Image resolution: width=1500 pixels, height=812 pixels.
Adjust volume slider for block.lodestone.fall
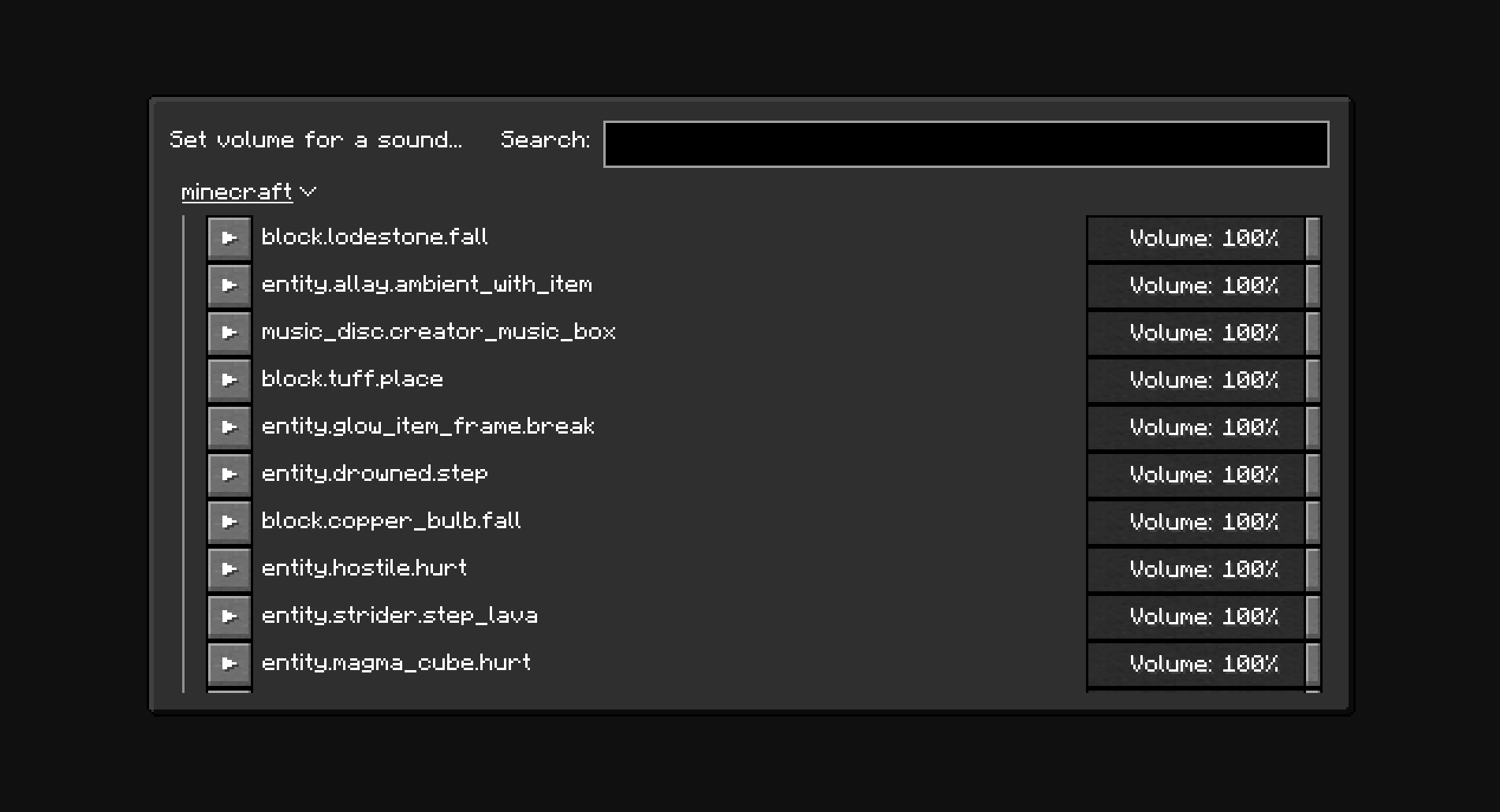[x=1203, y=238]
